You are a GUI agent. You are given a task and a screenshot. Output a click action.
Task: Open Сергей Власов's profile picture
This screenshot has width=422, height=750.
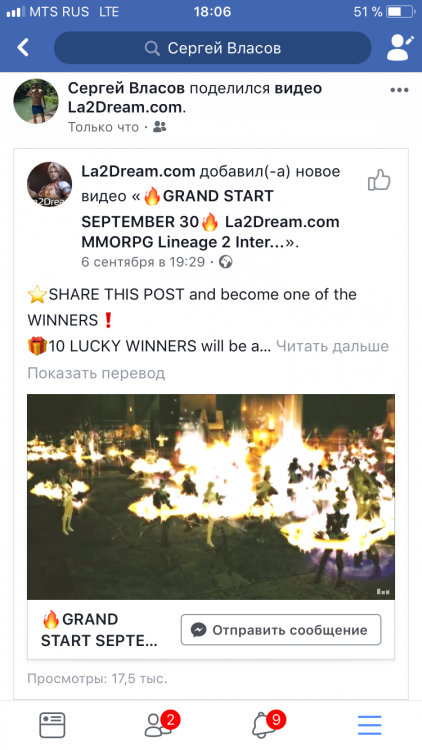click(36, 101)
